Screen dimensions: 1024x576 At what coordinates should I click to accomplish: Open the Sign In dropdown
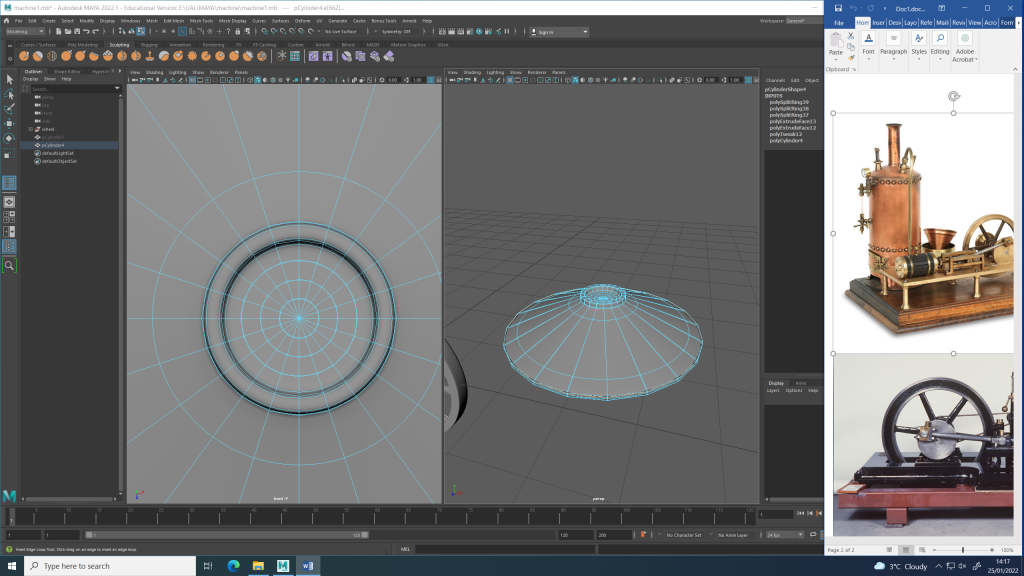point(559,31)
